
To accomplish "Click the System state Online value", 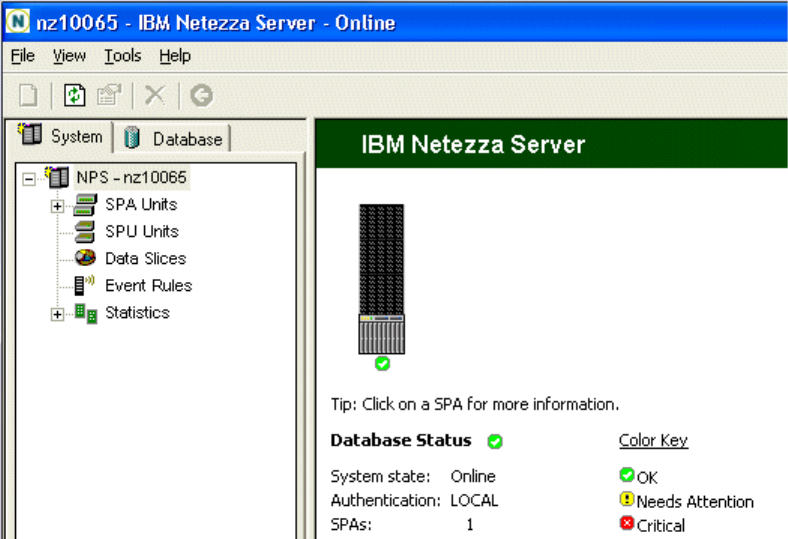I will [x=473, y=476].
